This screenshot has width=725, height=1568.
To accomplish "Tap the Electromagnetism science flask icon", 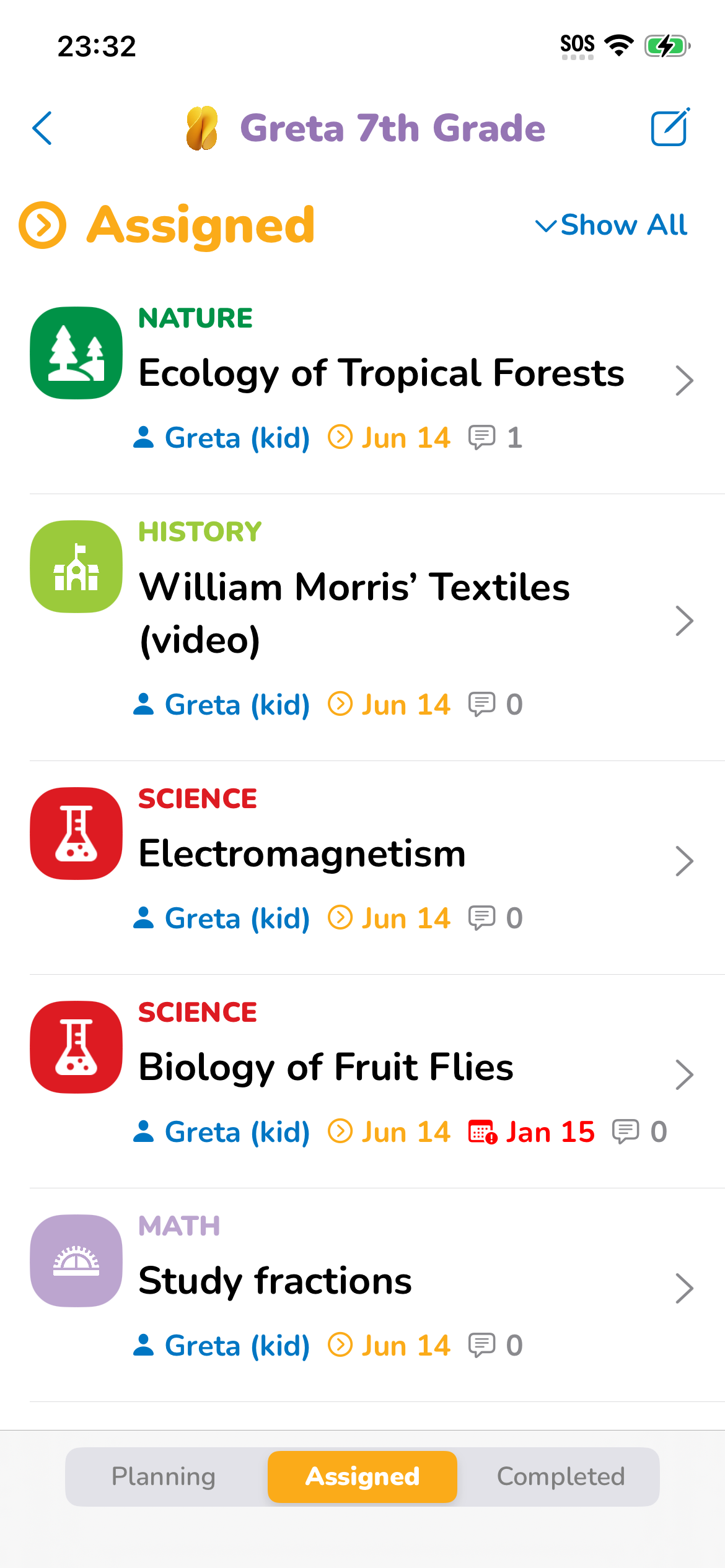I will pyautogui.click(x=76, y=834).
